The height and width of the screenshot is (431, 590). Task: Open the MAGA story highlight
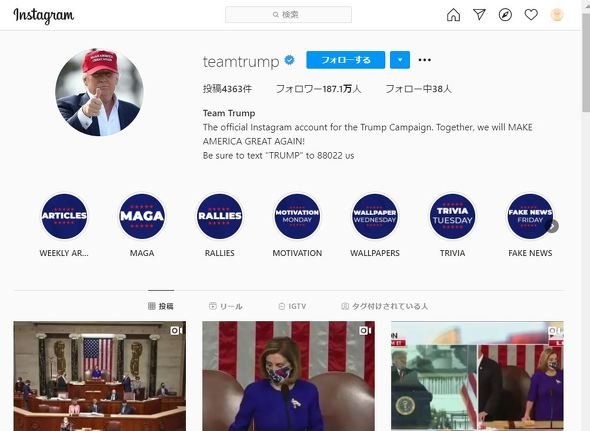(x=142, y=216)
